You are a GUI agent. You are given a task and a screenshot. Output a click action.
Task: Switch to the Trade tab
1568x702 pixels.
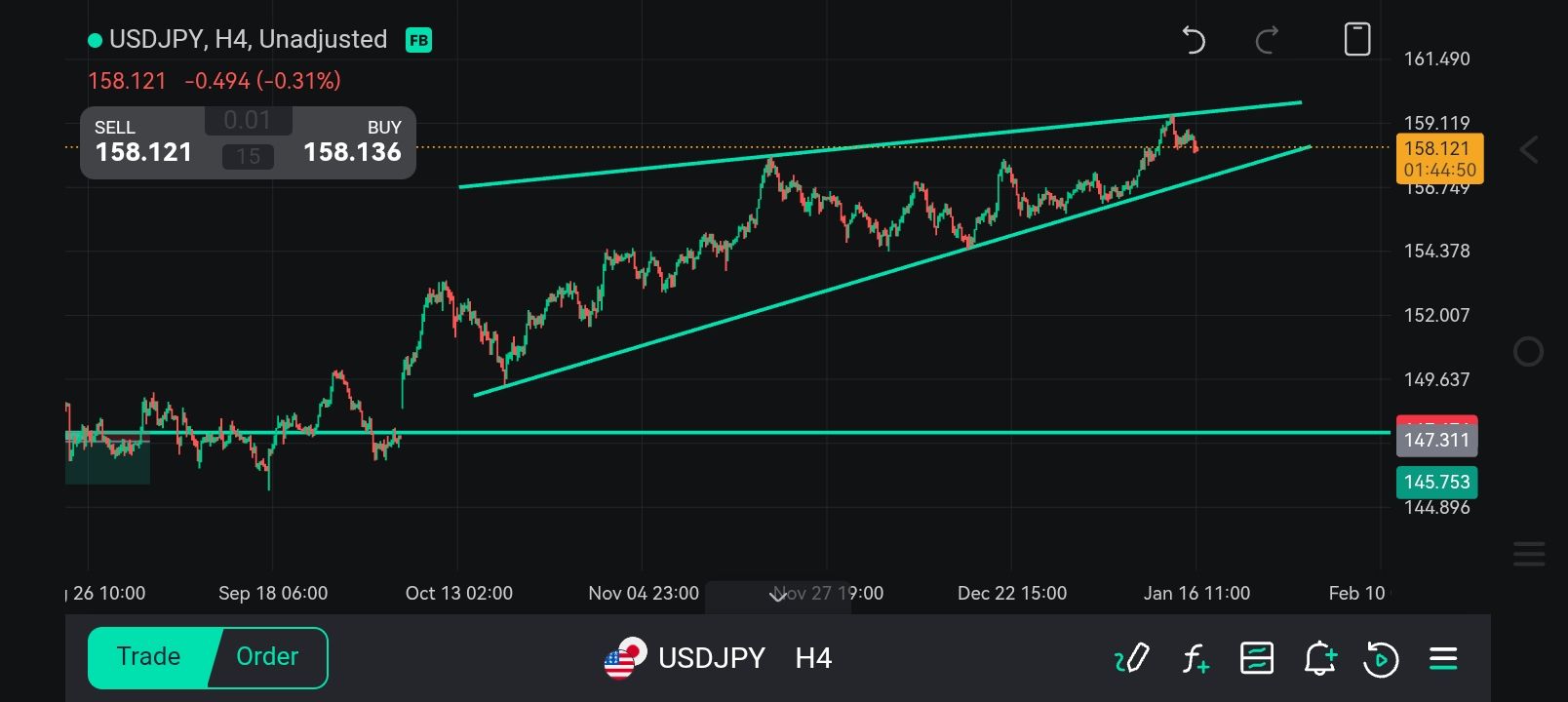[148, 657]
